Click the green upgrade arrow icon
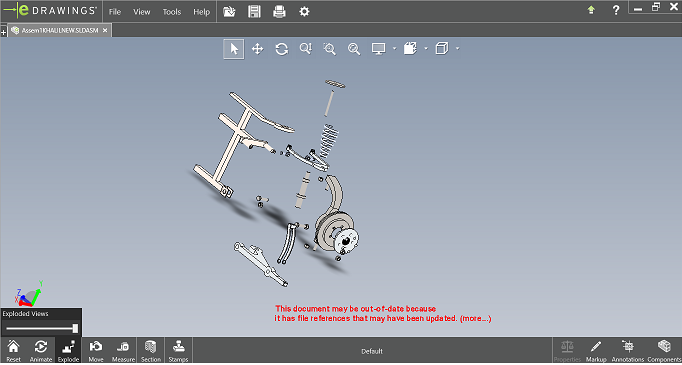Viewport: 682px width, 365px height. tap(591, 10)
